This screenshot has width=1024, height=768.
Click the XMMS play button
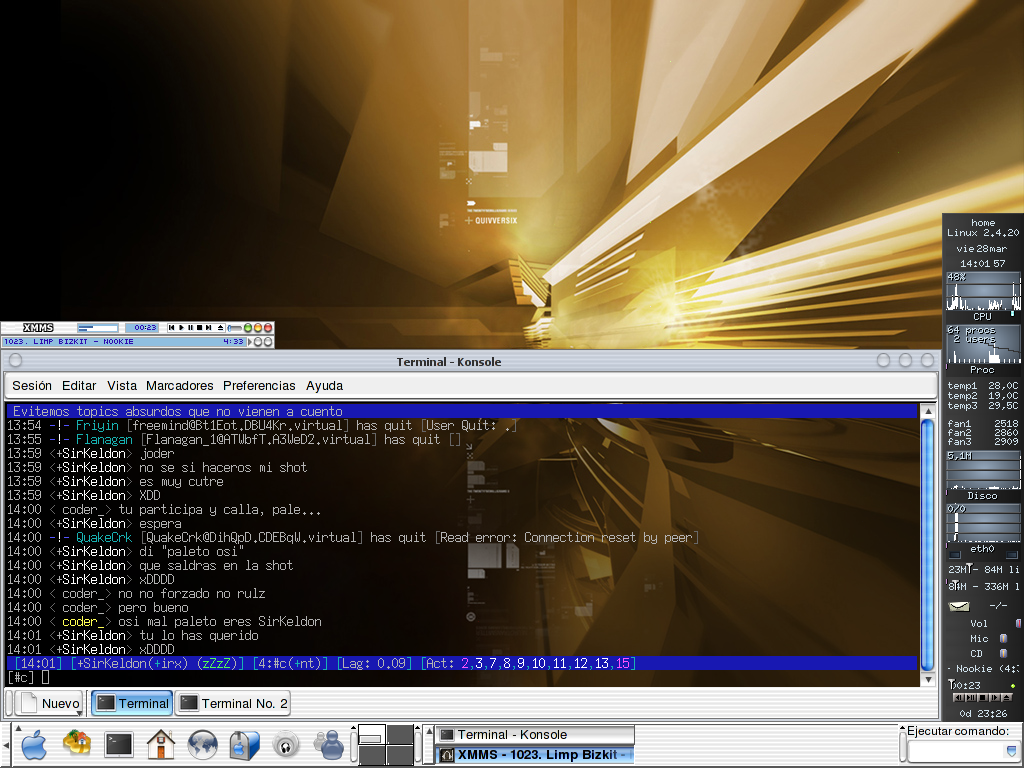tap(182, 327)
